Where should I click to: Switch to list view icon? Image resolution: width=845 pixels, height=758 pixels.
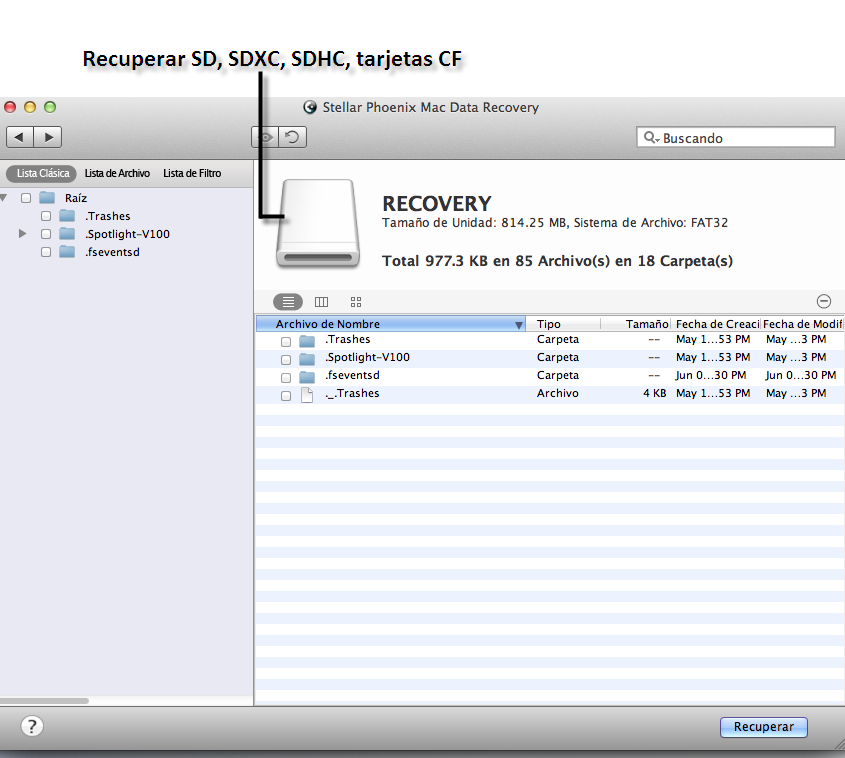(288, 302)
